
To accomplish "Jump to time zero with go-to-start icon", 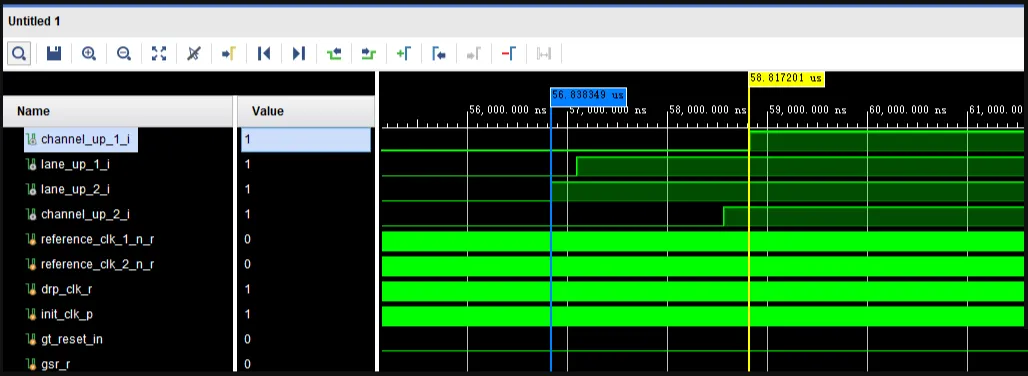I will coord(264,54).
